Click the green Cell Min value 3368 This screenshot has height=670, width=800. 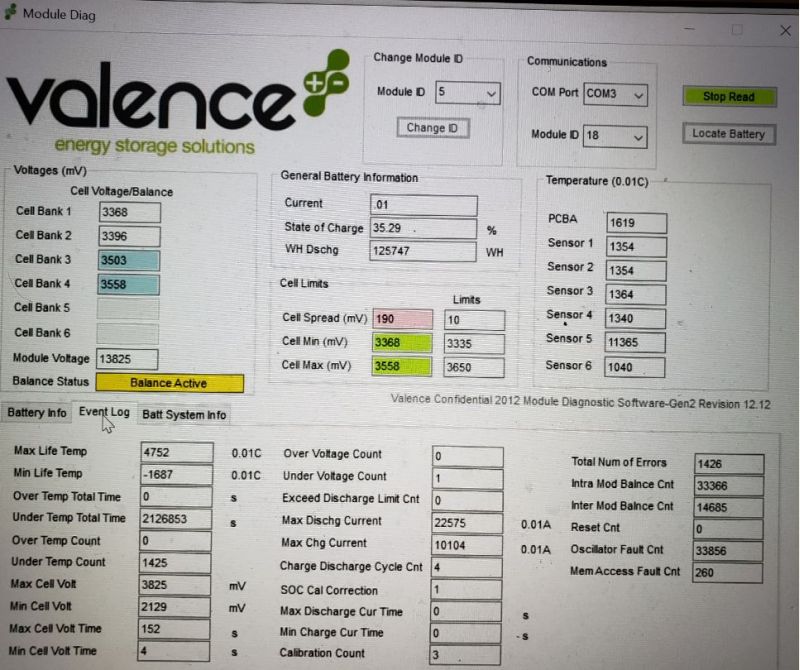[x=402, y=342]
